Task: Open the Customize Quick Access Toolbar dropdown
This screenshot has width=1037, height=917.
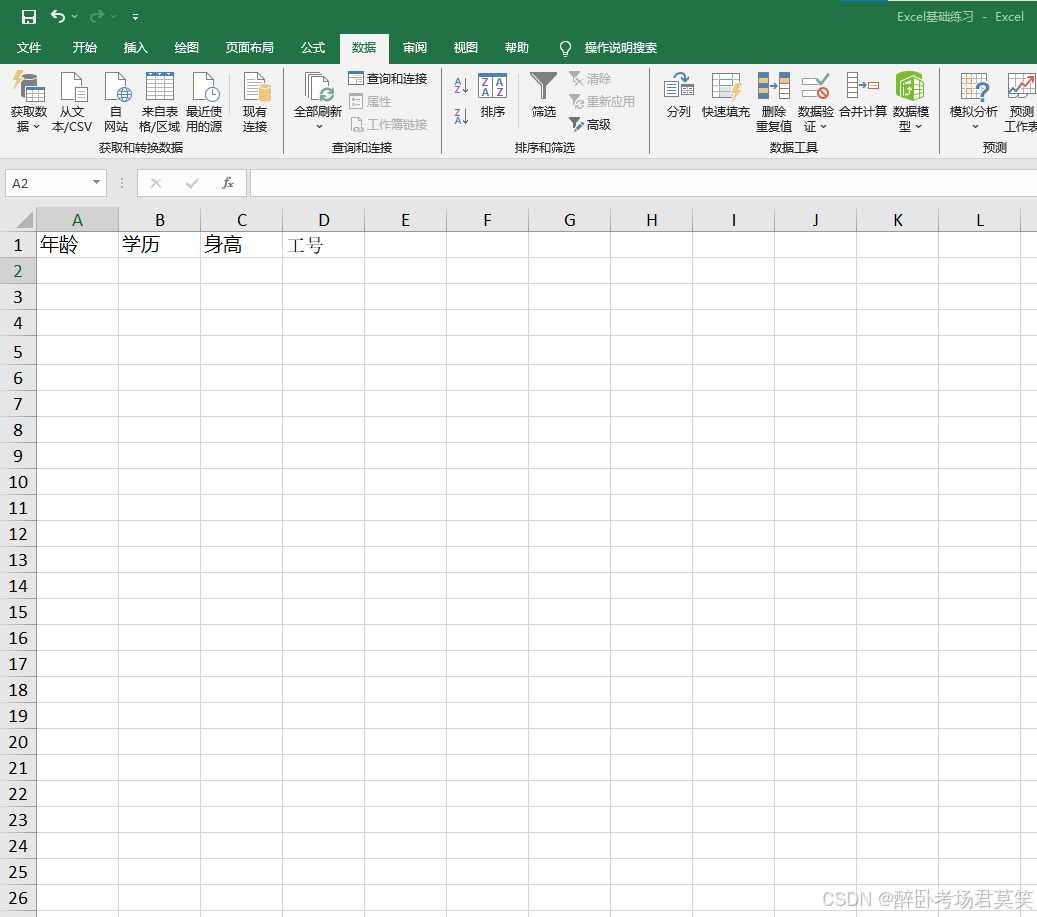Action: (x=135, y=17)
